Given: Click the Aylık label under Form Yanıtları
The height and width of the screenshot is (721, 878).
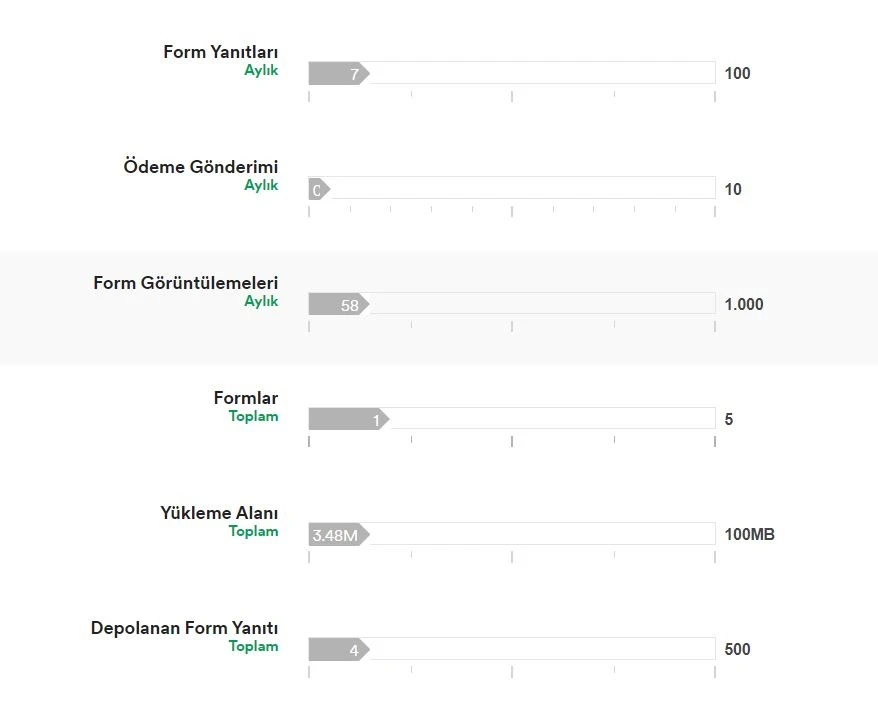Looking at the screenshot, I should pyautogui.click(x=262, y=70).
